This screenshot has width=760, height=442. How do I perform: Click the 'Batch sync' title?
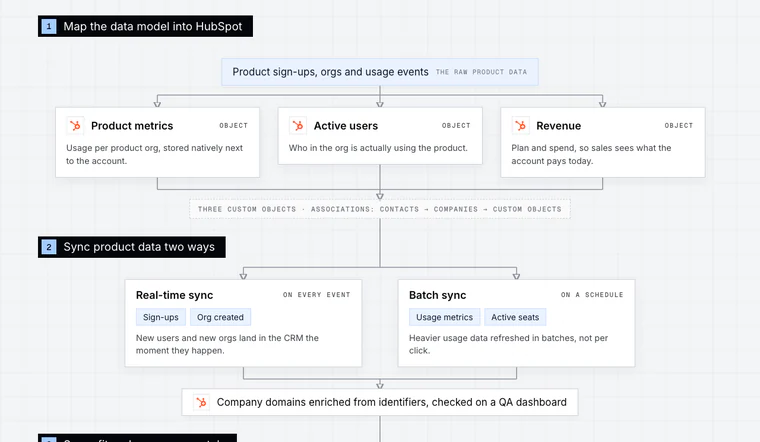[438, 295]
